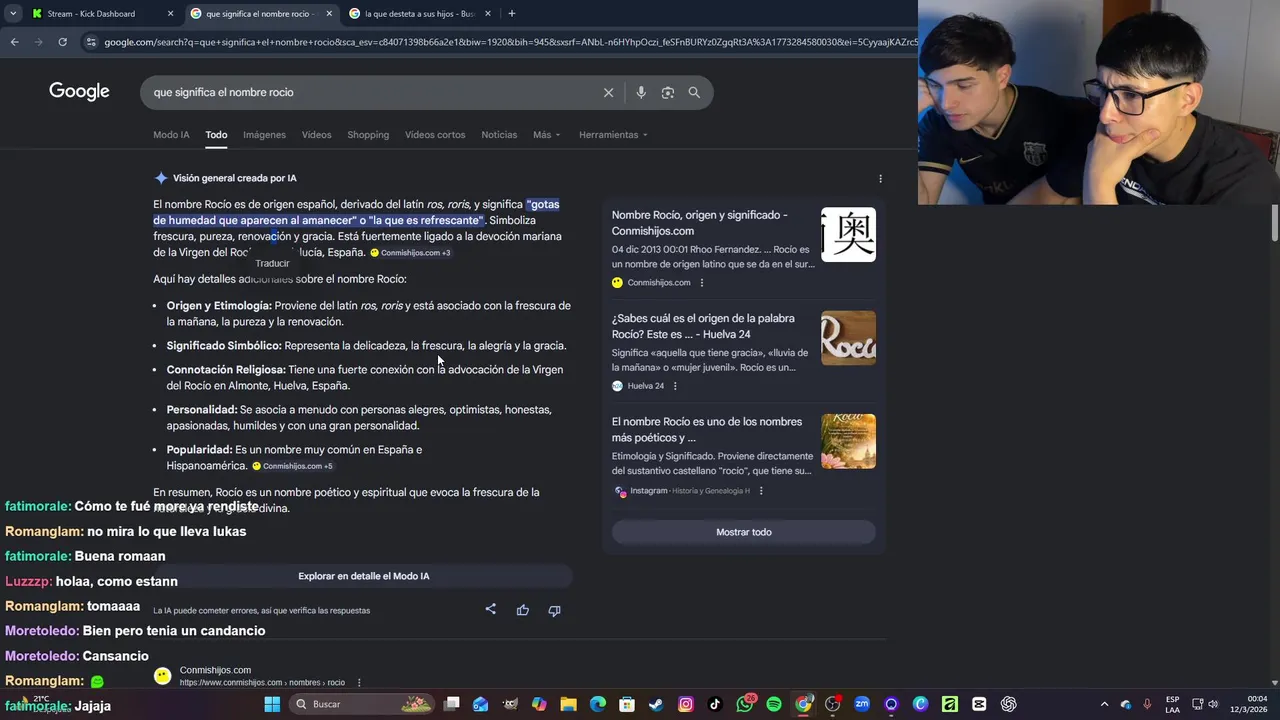Clear the Google search box text
The width and height of the screenshot is (1280, 720).
608,92
